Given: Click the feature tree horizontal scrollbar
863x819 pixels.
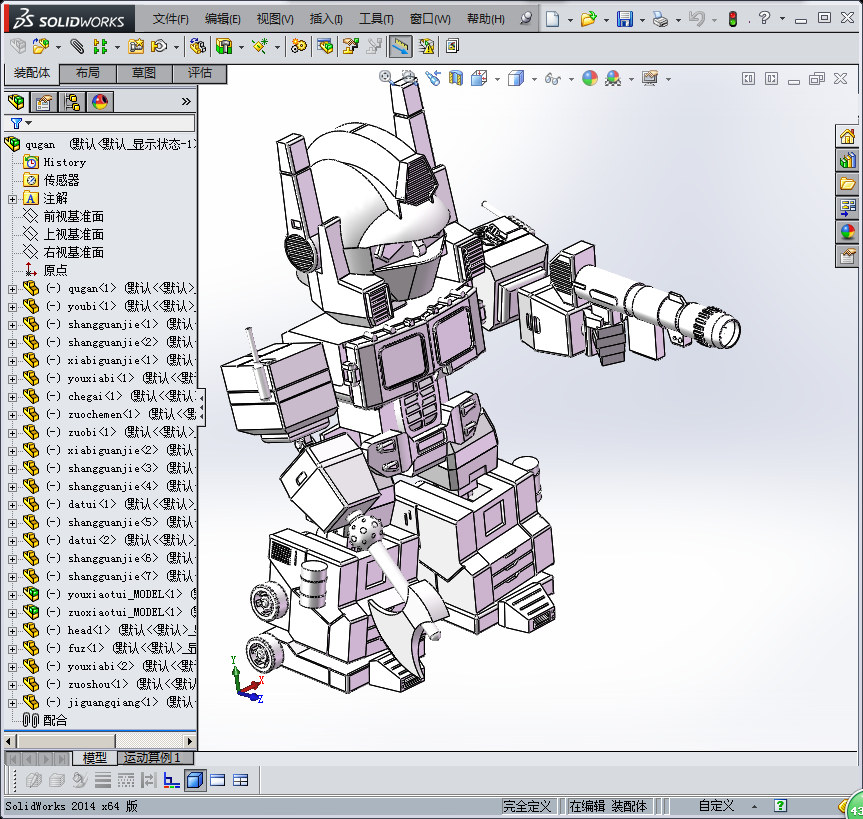Looking at the screenshot, I should [100, 741].
